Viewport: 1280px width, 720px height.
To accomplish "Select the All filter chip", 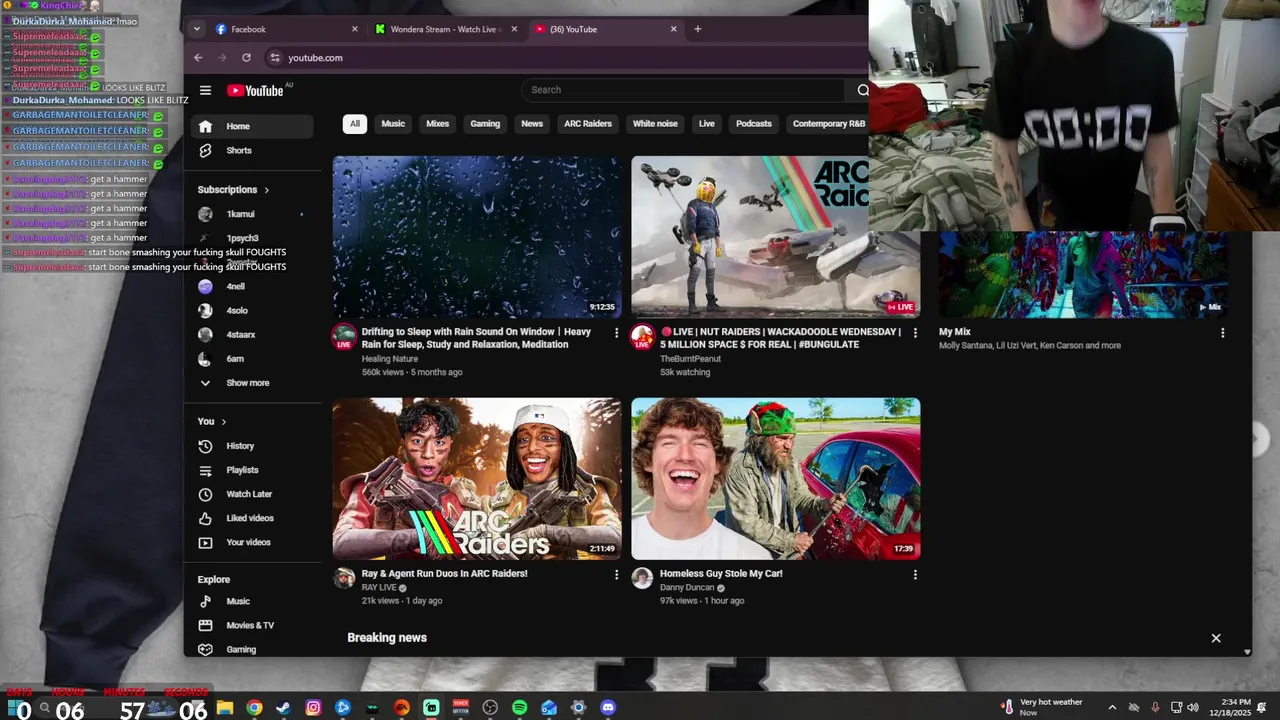I will click(354, 124).
